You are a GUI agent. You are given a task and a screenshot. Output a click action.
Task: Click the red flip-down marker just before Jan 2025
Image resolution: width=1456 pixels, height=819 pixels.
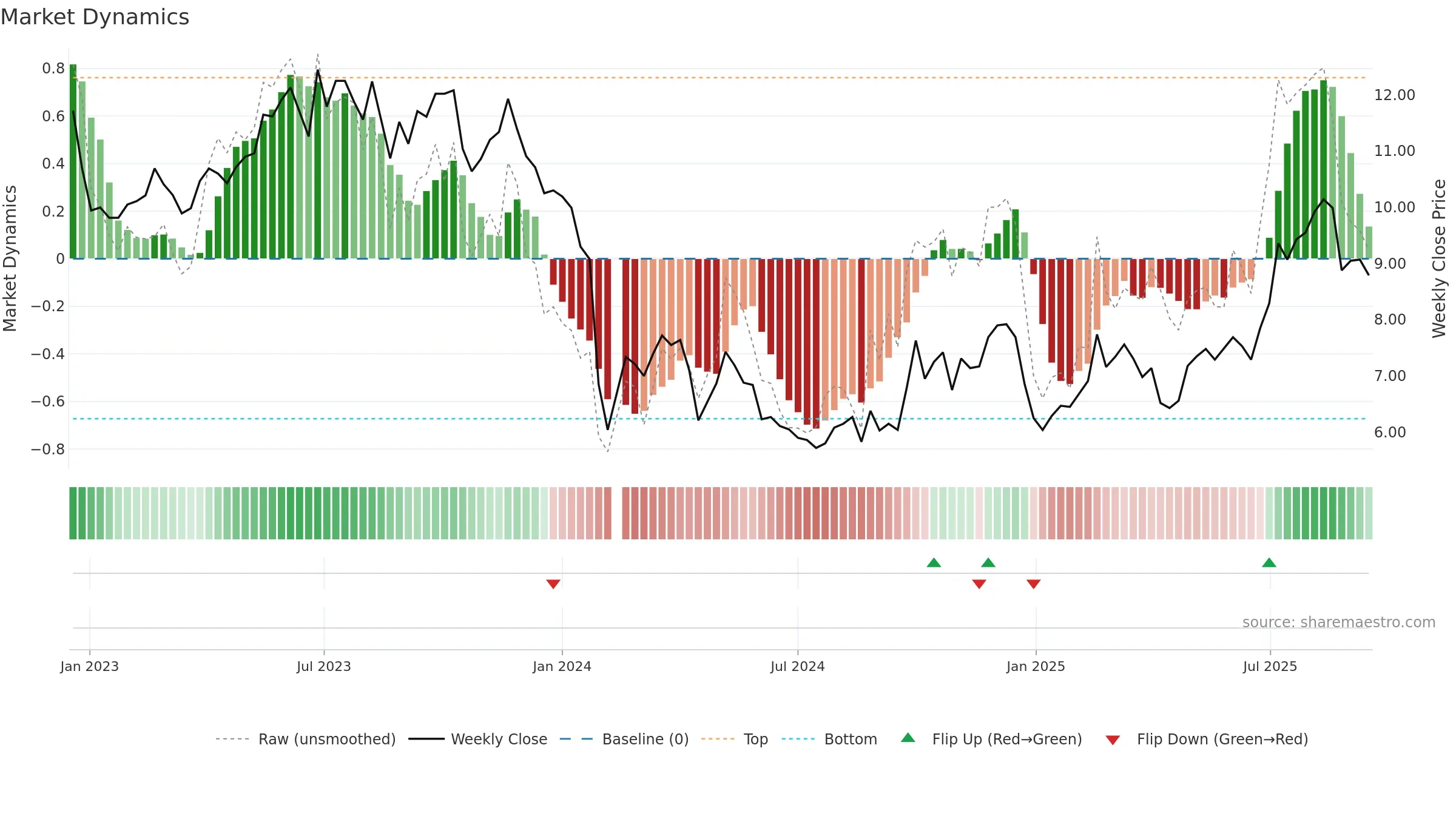tap(1034, 584)
